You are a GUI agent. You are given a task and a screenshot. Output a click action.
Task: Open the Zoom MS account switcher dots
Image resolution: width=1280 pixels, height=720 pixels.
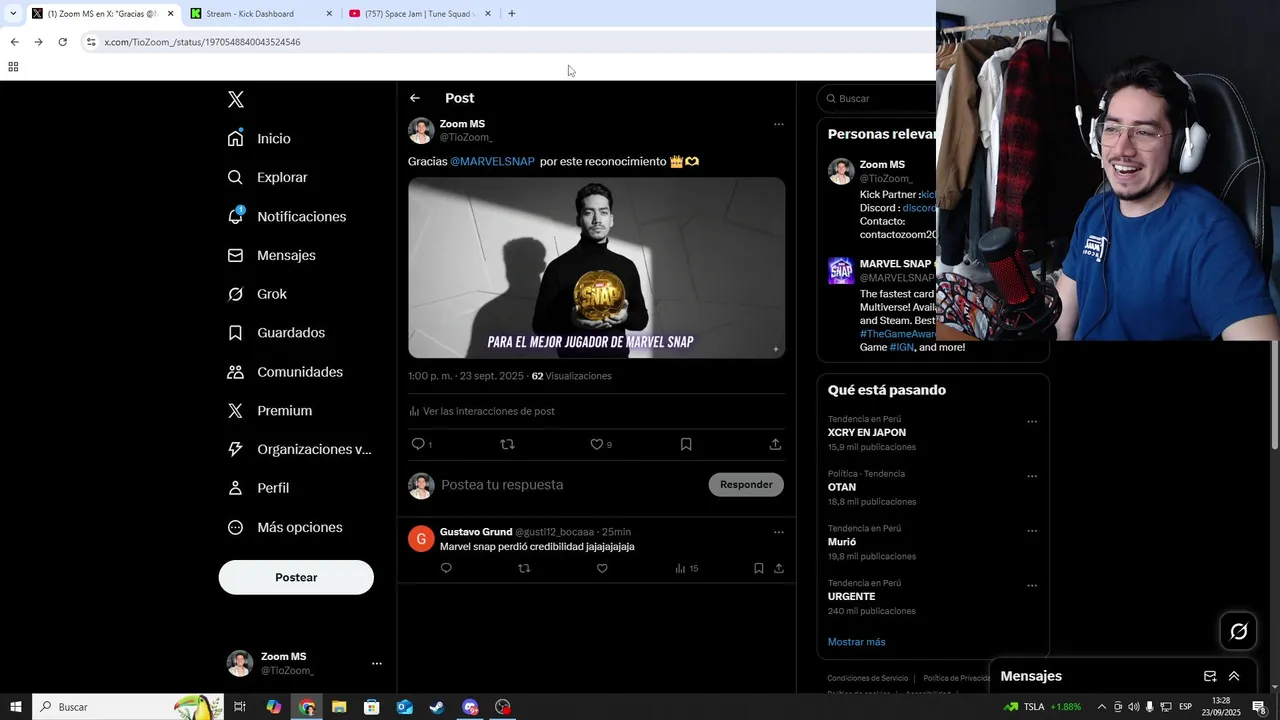click(x=377, y=663)
